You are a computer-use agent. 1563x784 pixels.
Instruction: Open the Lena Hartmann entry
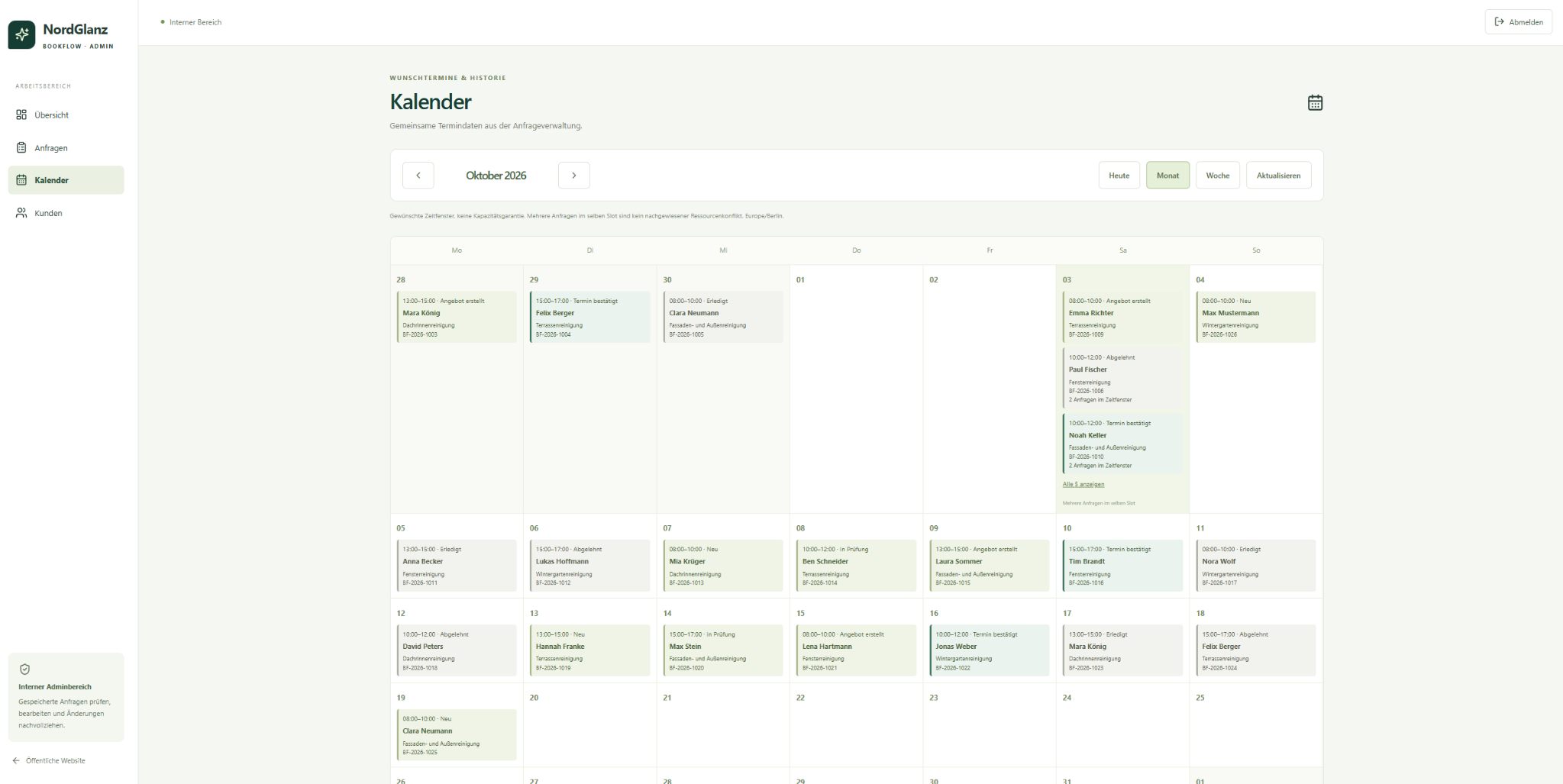(857, 650)
